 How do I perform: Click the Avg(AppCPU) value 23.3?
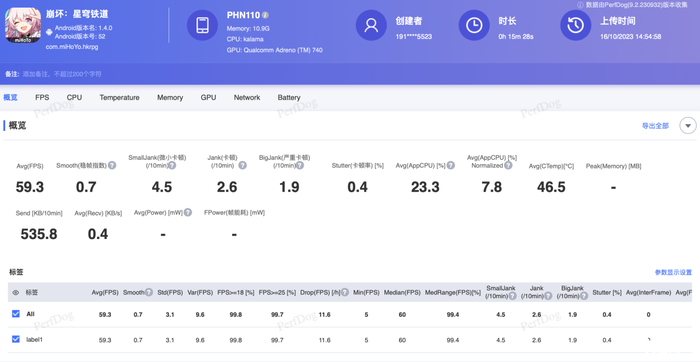[x=425, y=187]
